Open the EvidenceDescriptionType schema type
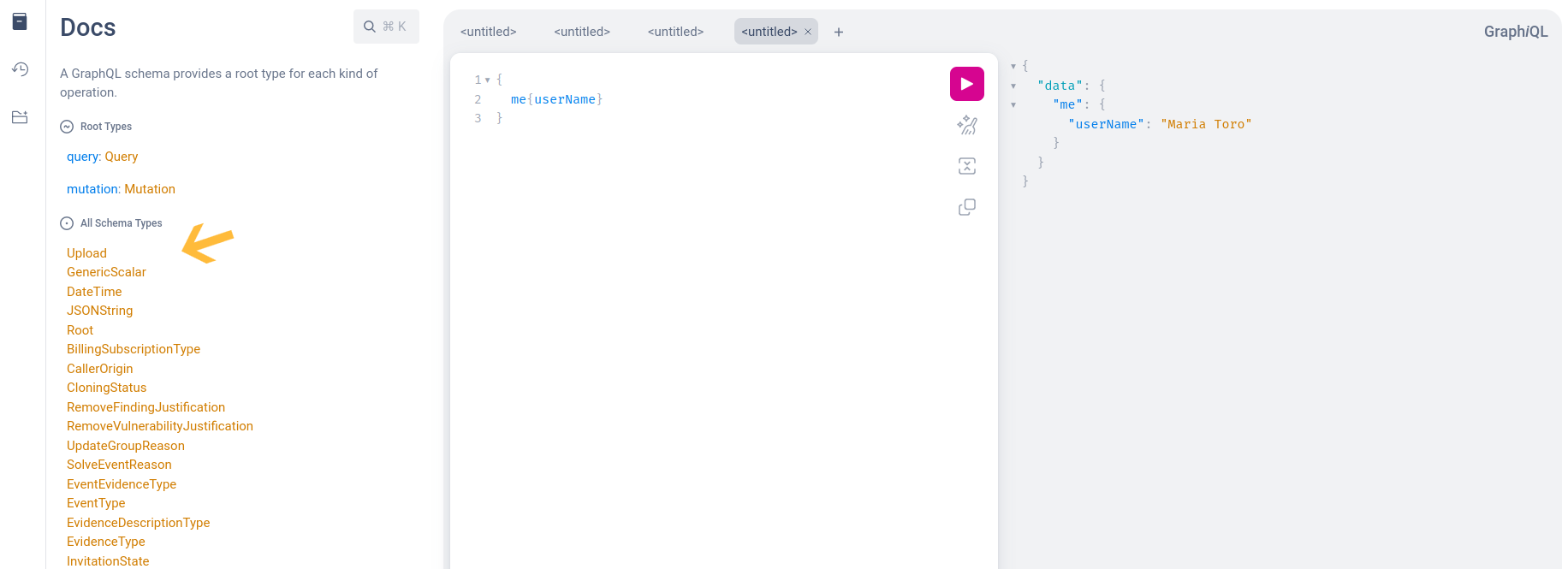Image resolution: width=1568 pixels, height=569 pixels. coord(138,523)
